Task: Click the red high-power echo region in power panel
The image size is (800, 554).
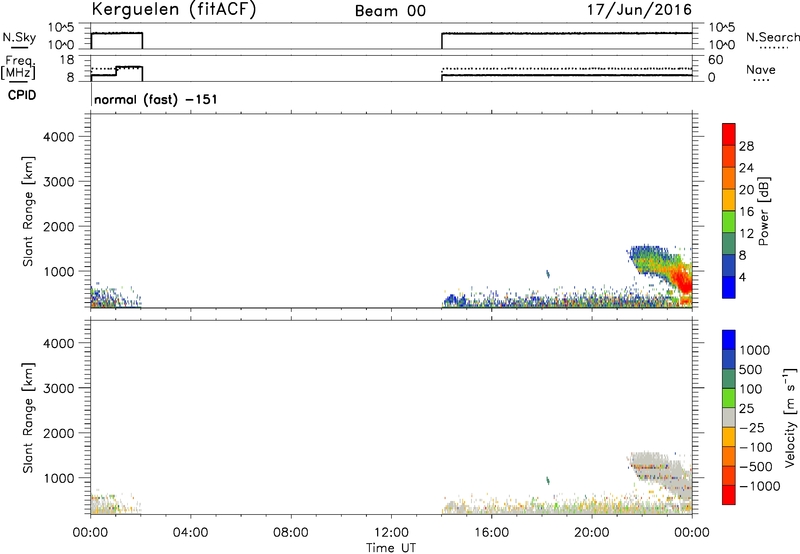Action: pyautogui.click(x=682, y=282)
